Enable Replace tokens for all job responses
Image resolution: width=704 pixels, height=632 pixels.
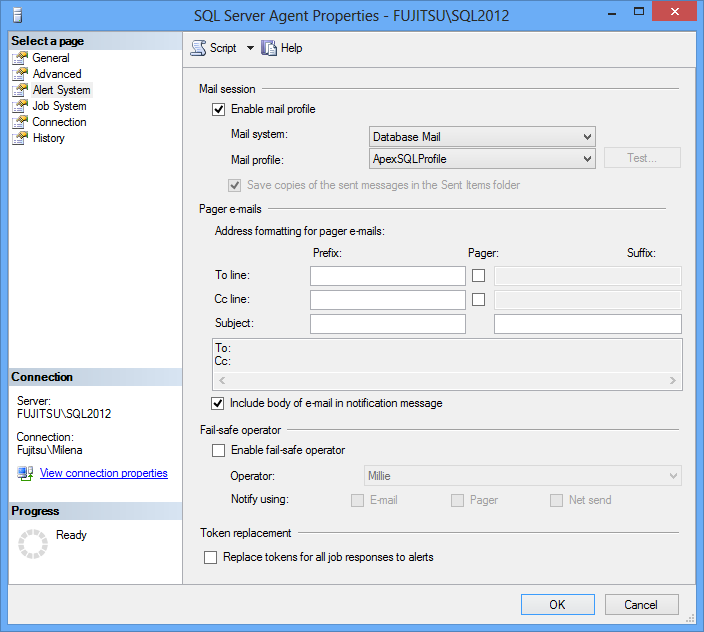pos(211,557)
